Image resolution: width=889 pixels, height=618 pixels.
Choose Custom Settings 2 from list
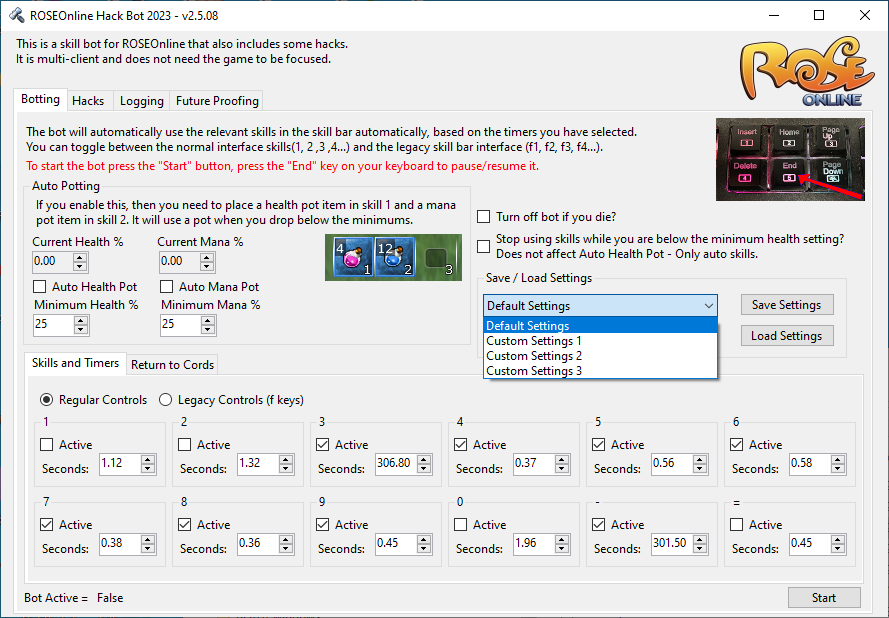click(600, 356)
